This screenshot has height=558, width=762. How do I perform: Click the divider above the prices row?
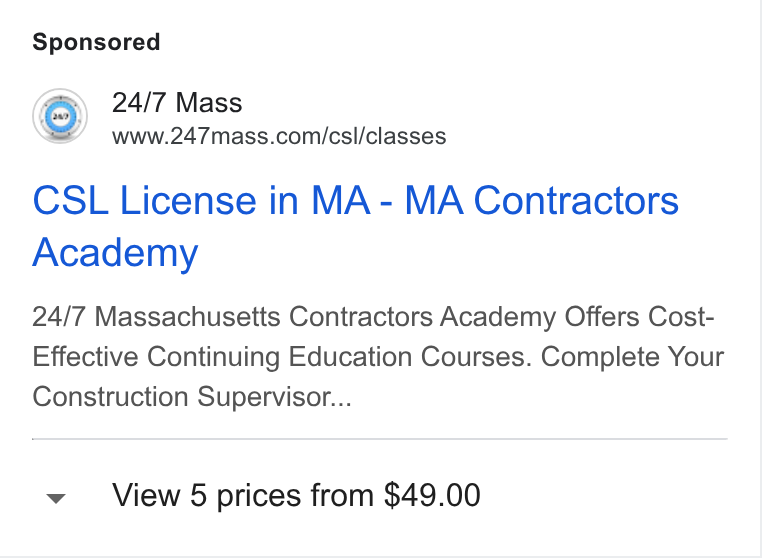click(380, 439)
